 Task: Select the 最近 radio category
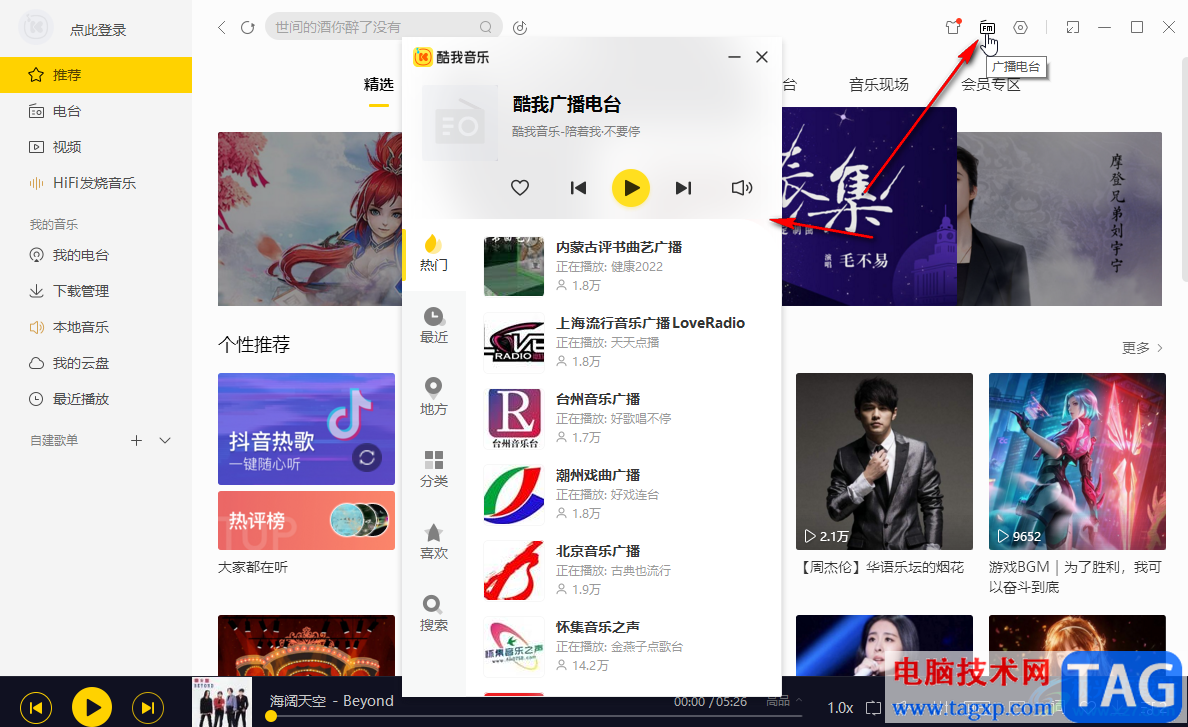click(434, 326)
